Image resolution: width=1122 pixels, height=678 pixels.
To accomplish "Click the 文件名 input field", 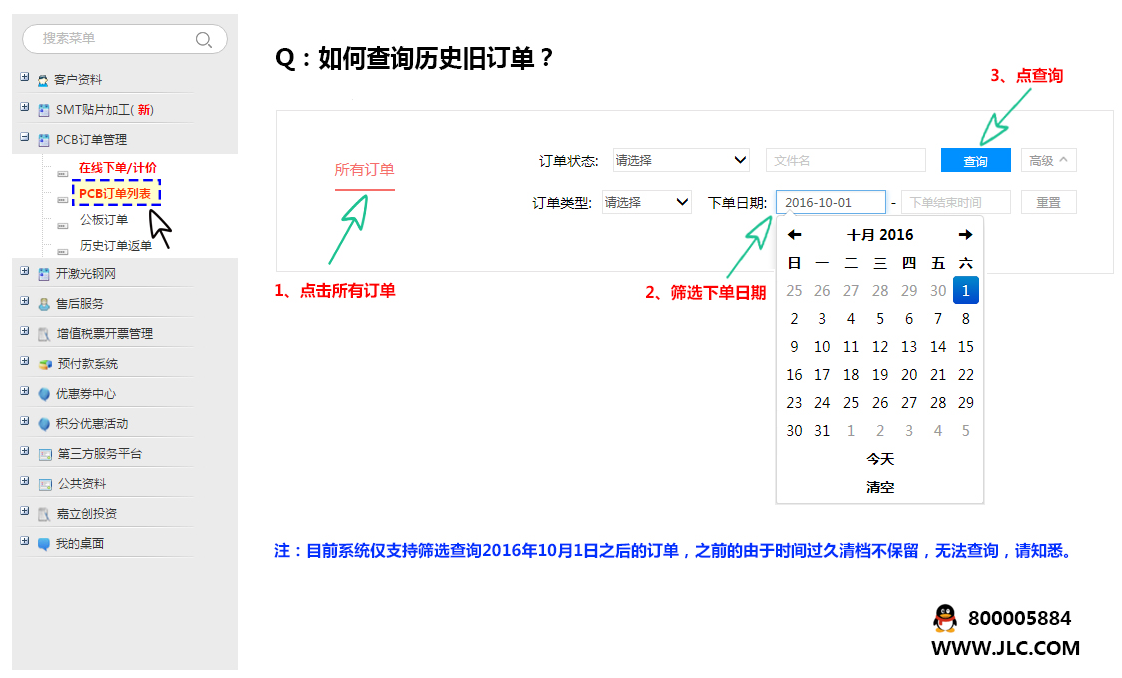I will (845, 160).
